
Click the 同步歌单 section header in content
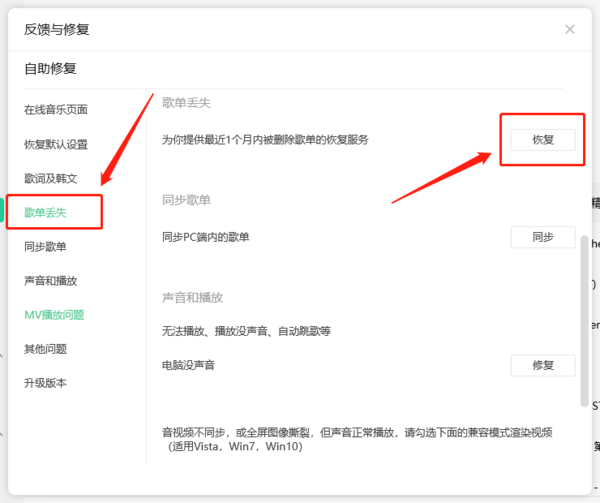pos(186,200)
